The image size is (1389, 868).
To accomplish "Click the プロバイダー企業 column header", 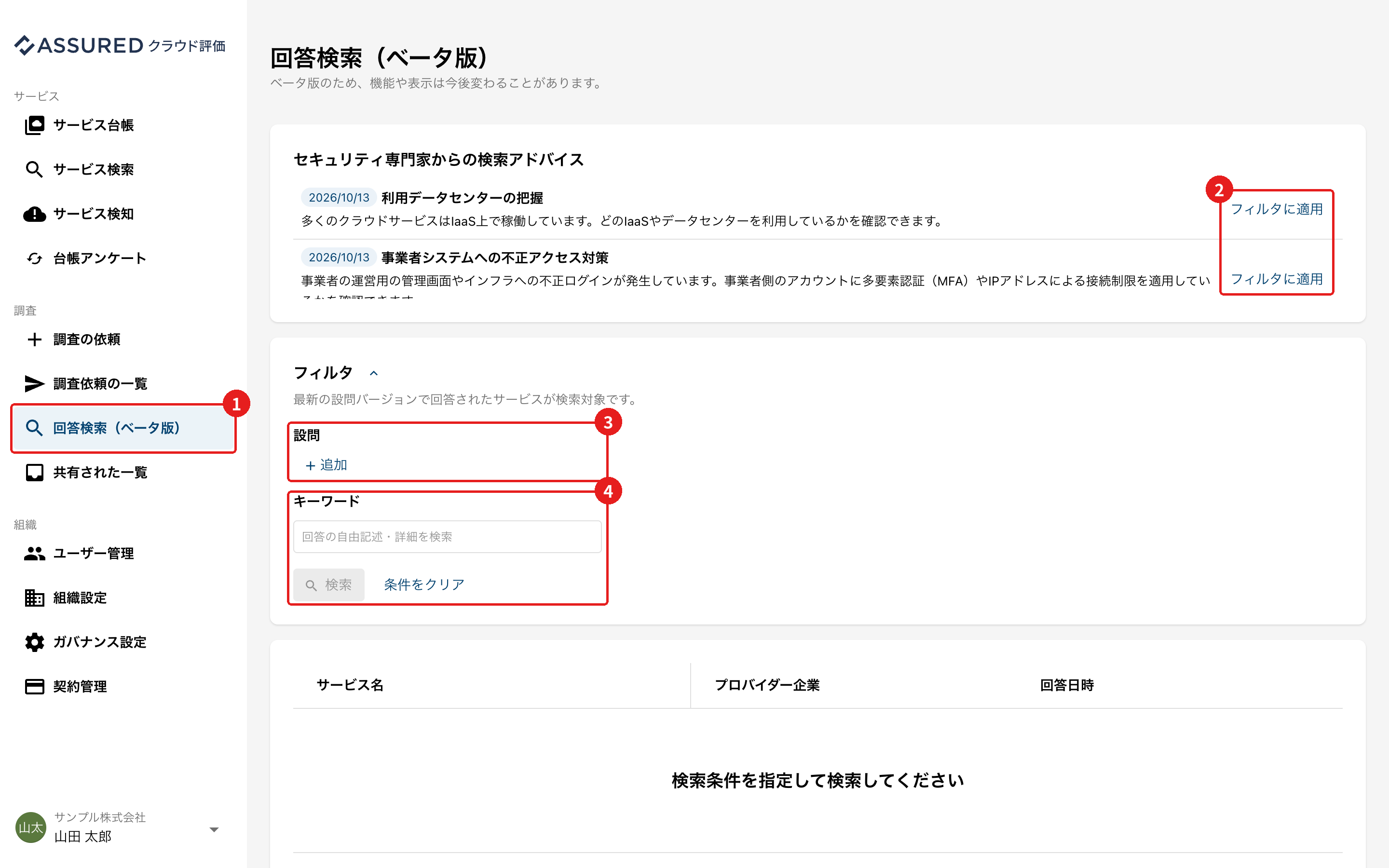I will click(x=767, y=685).
